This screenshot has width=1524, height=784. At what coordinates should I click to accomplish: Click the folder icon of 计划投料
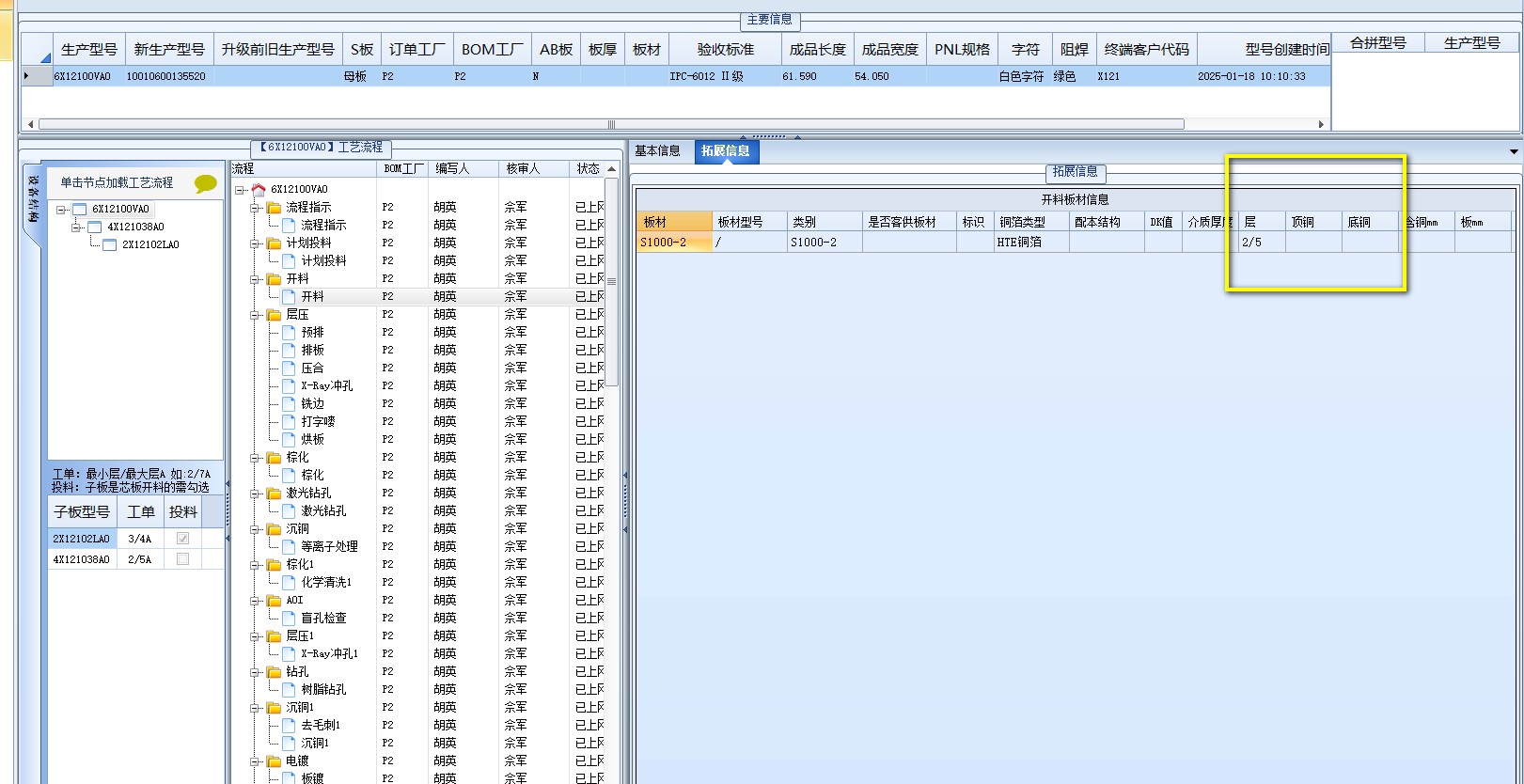click(x=274, y=243)
